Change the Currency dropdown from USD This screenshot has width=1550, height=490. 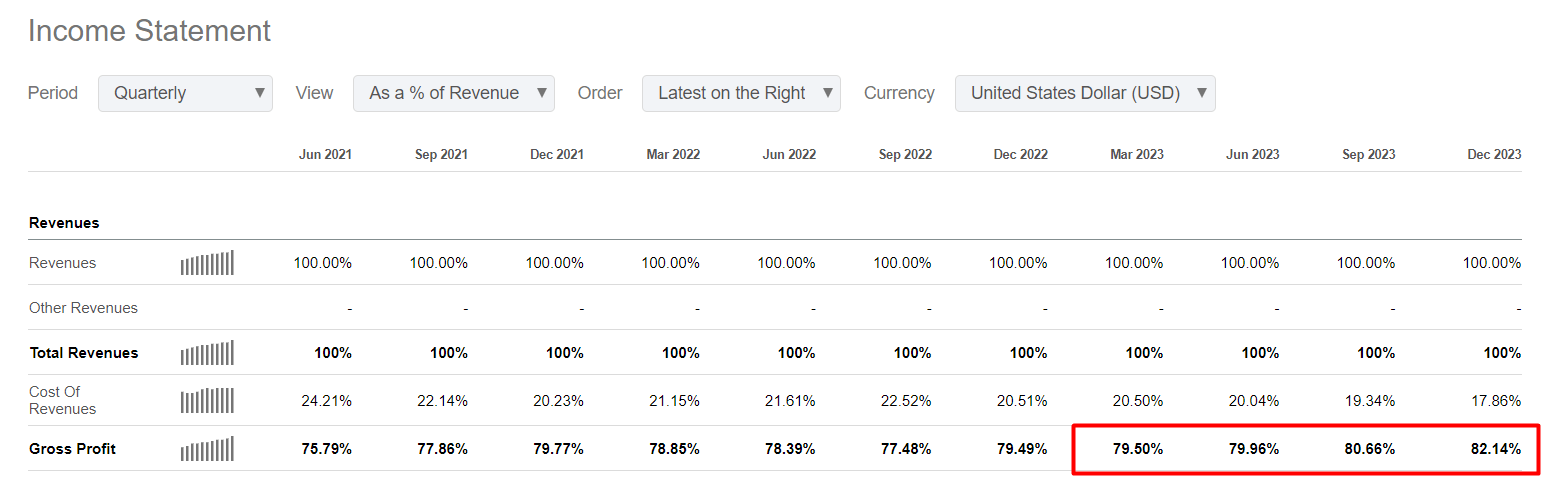(x=1085, y=93)
